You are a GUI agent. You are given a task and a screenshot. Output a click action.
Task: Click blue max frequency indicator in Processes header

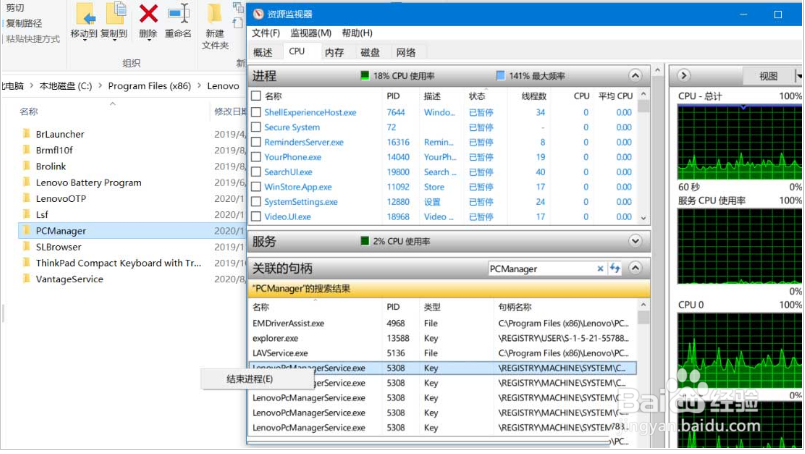[500, 76]
